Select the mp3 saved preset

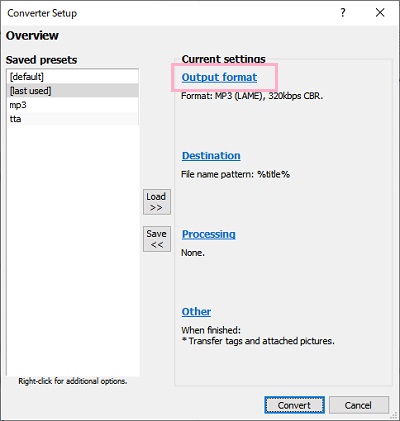coord(72,105)
